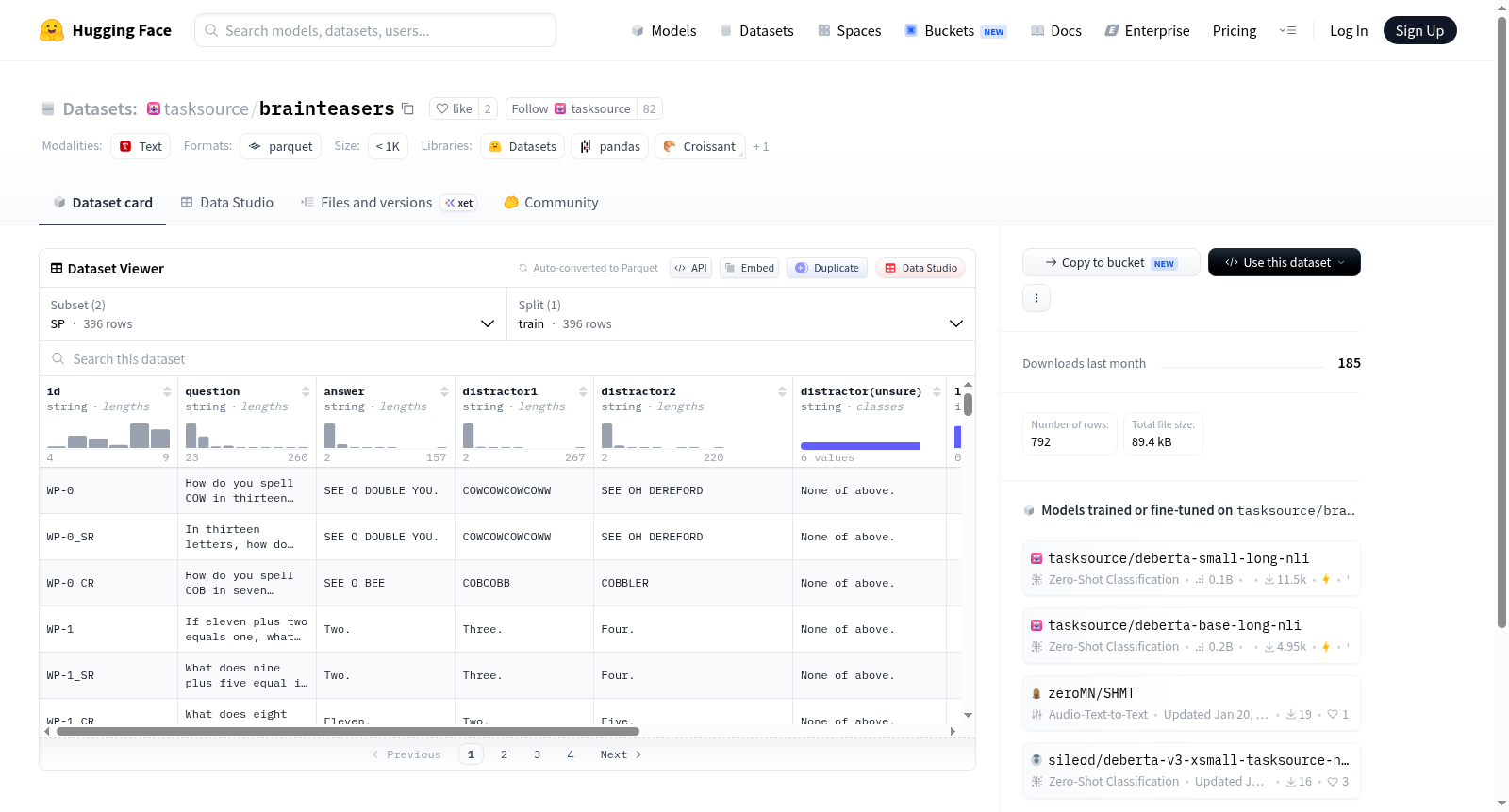Open tasksource/deberta-small-long-nli model card
Screen dimensions: 1509x812
[x=1191, y=568]
